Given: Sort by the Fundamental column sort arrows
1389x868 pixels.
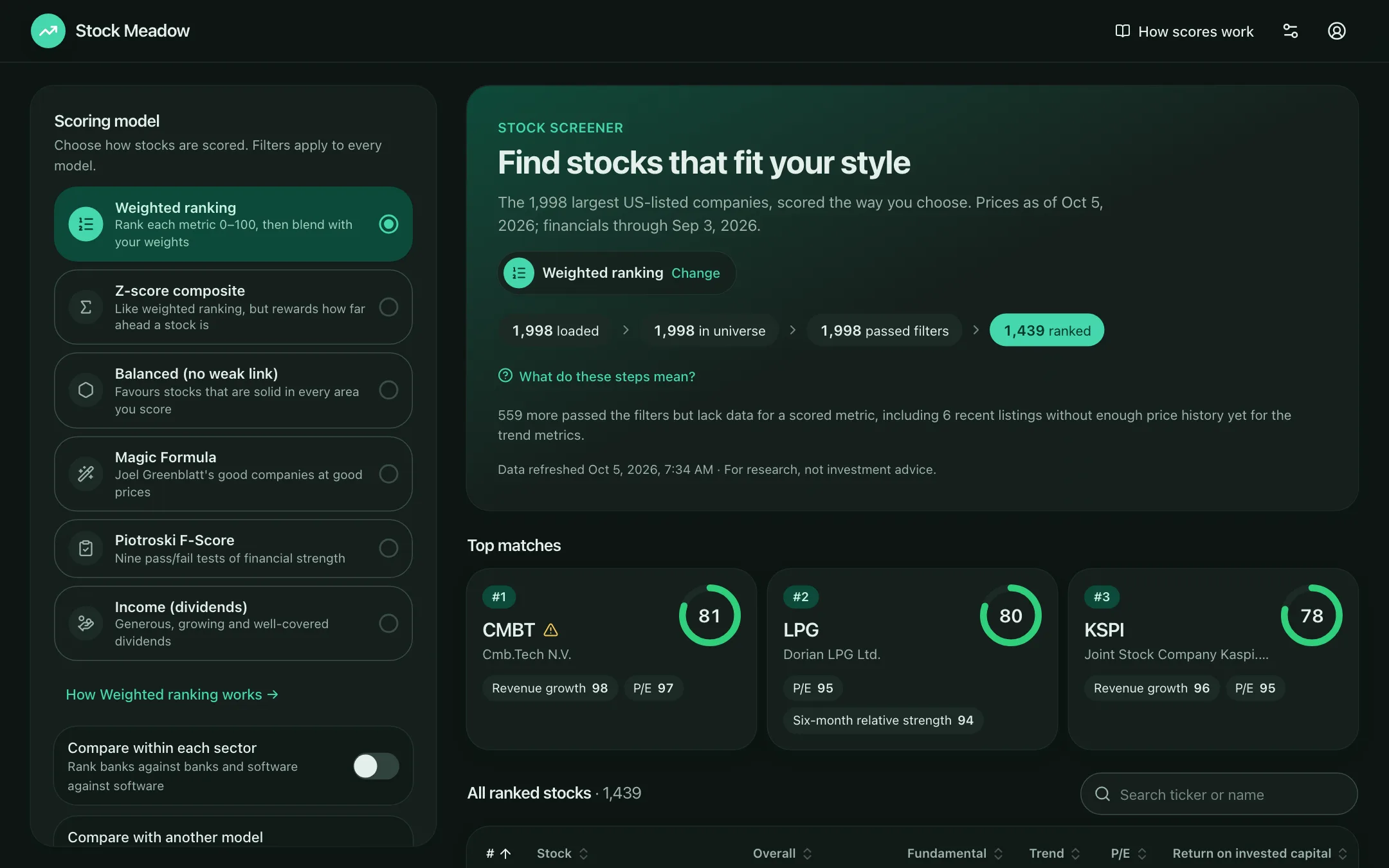Looking at the screenshot, I should [999, 853].
